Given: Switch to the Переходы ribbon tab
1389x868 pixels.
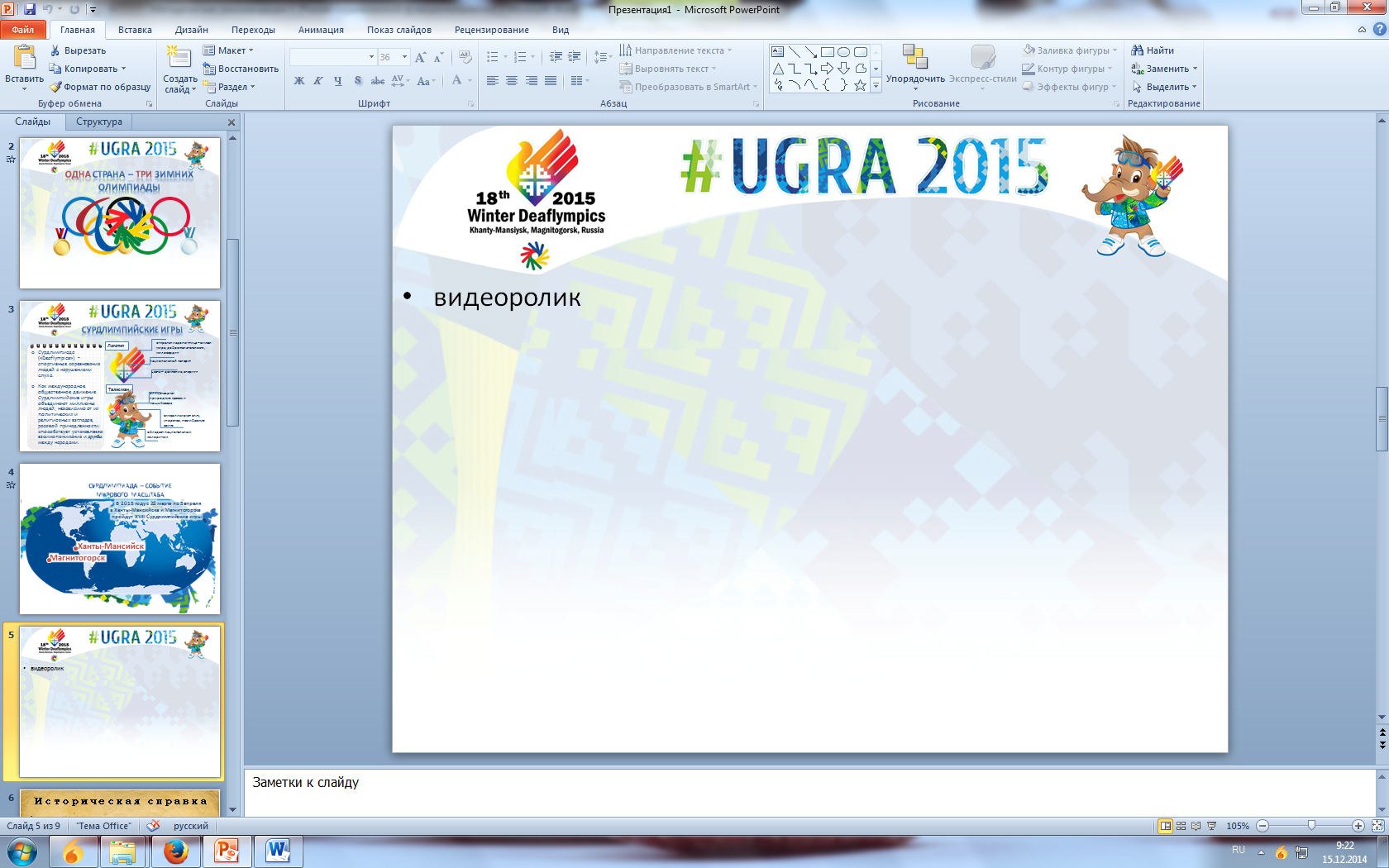Looking at the screenshot, I should 253,30.
